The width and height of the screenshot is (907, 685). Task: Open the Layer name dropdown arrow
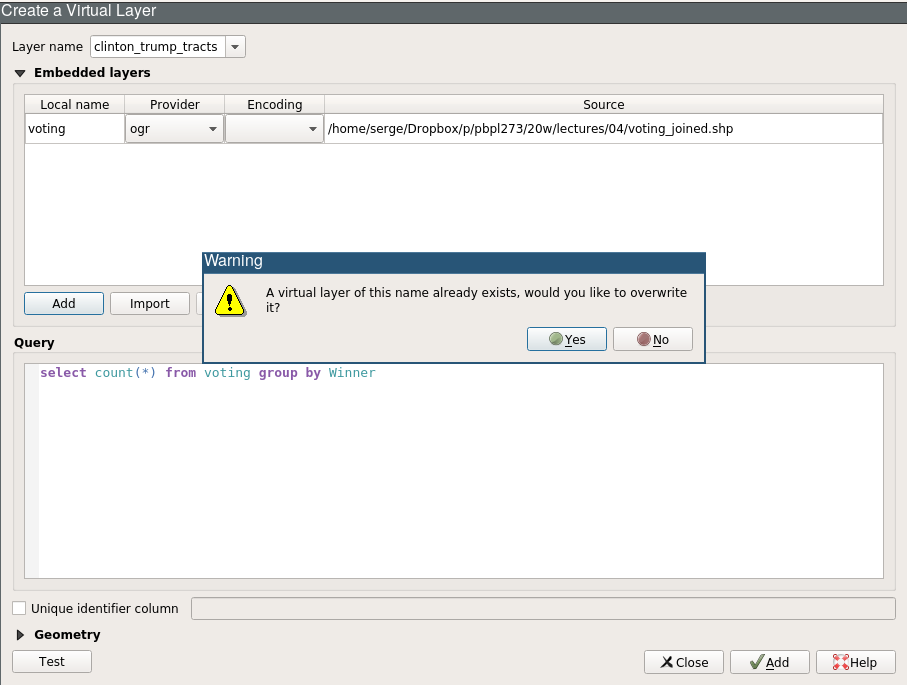point(235,47)
